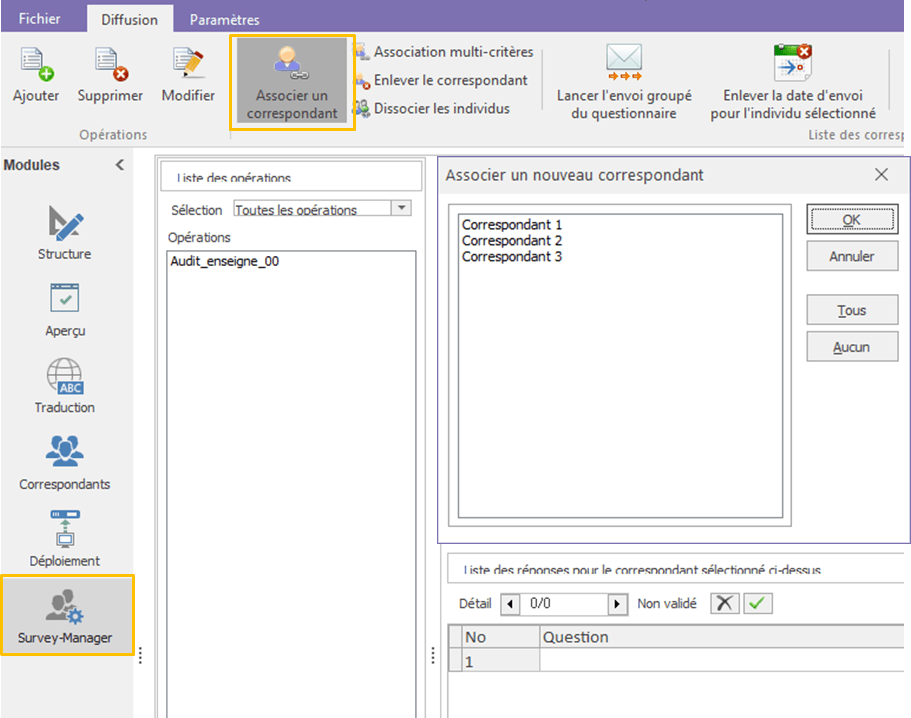Click the Question column header
The height and width of the screenshot is (718, 911).
click(x=722, y=637)
